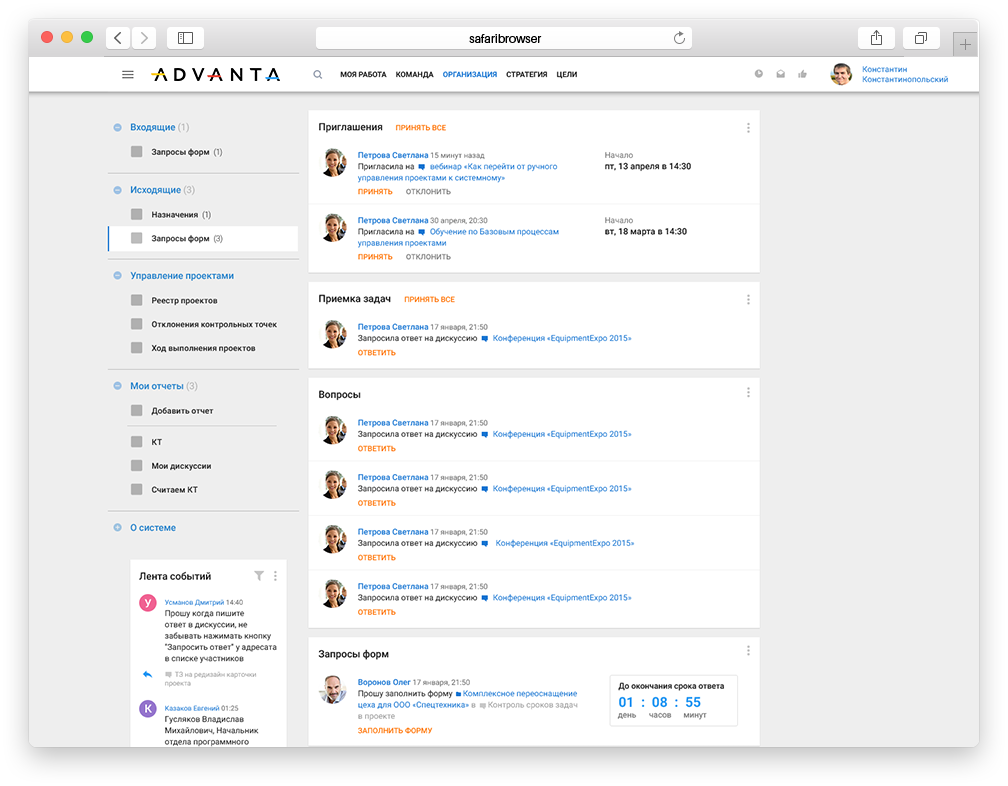Screen dimensions: 1008x786
Task: Open Приглашения card three-dot menu
Action: (748, 128)
